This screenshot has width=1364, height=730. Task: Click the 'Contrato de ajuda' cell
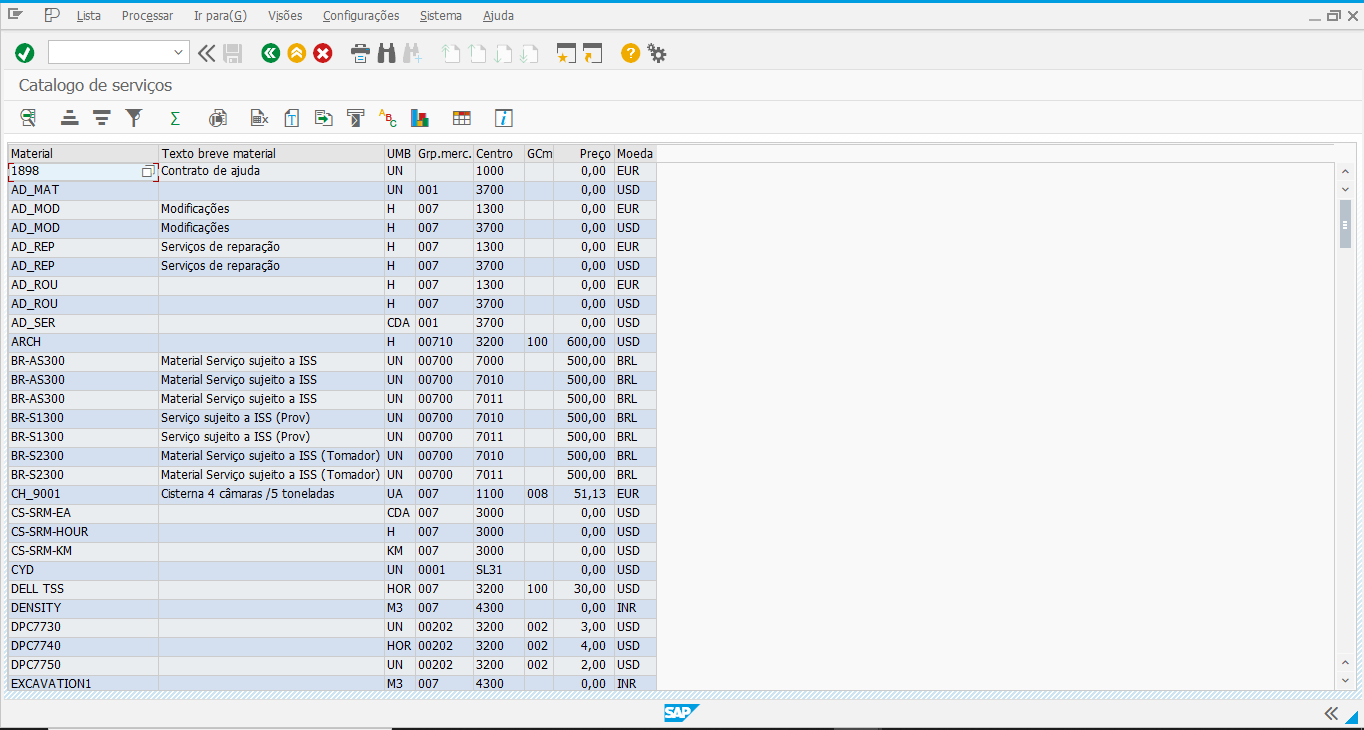(x=271, y=171)
